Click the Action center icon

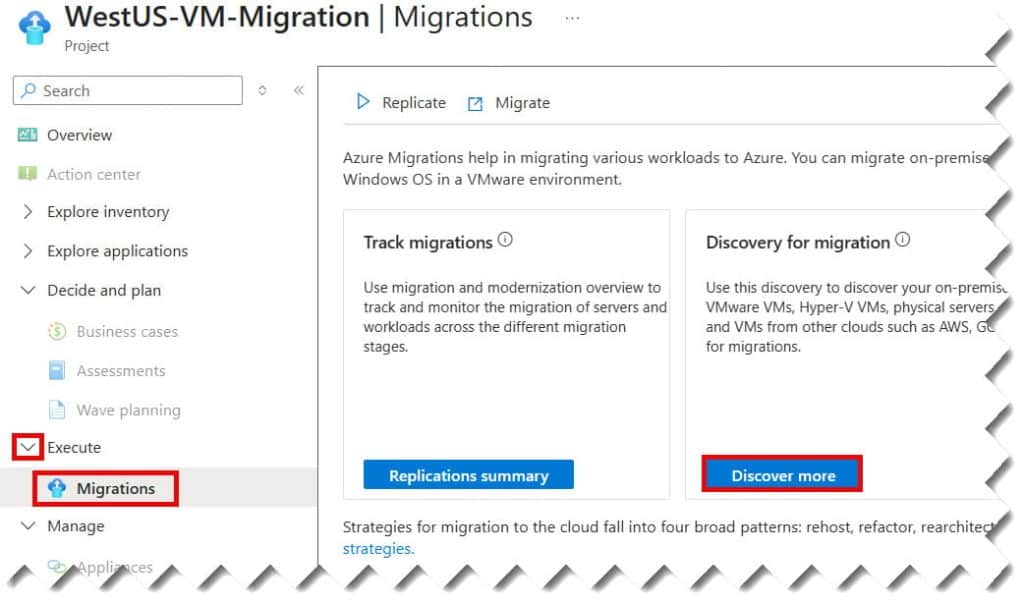tap(28, 174)
